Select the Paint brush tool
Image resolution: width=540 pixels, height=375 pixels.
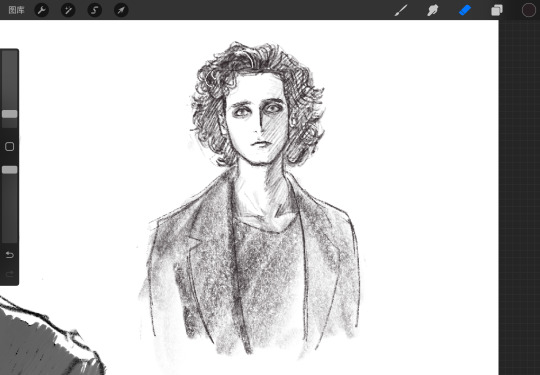coord(401,10)
